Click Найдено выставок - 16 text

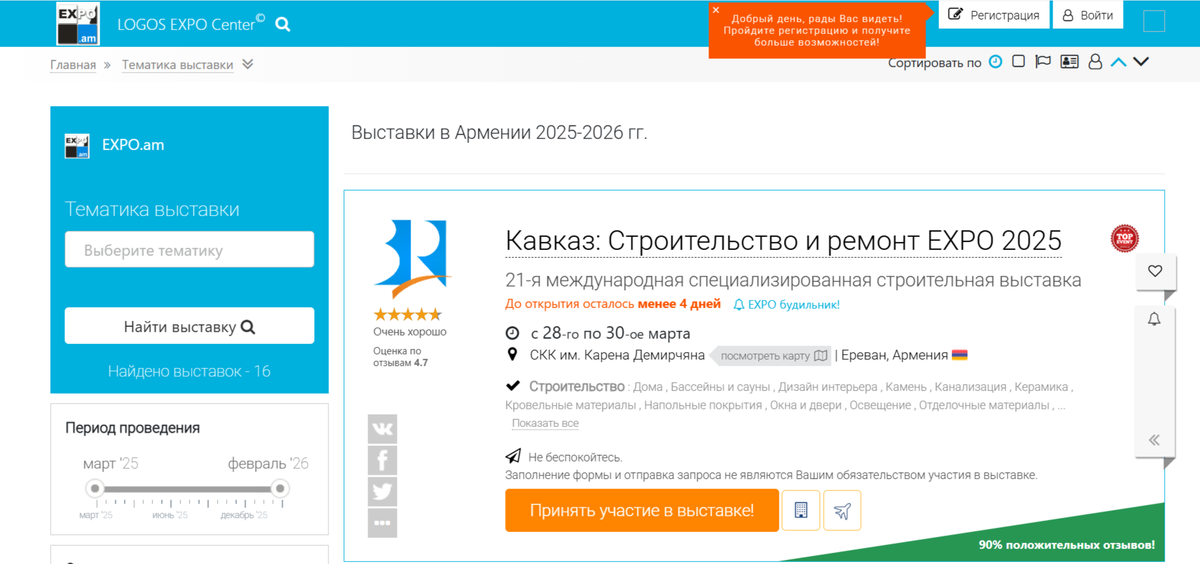pos(189,371)
